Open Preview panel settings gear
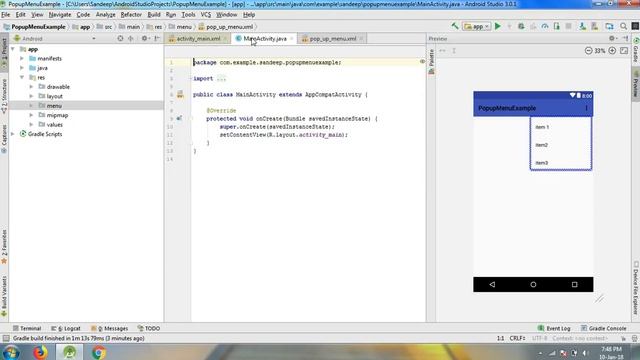Screen dimensions: 640x360 (612, 38)
